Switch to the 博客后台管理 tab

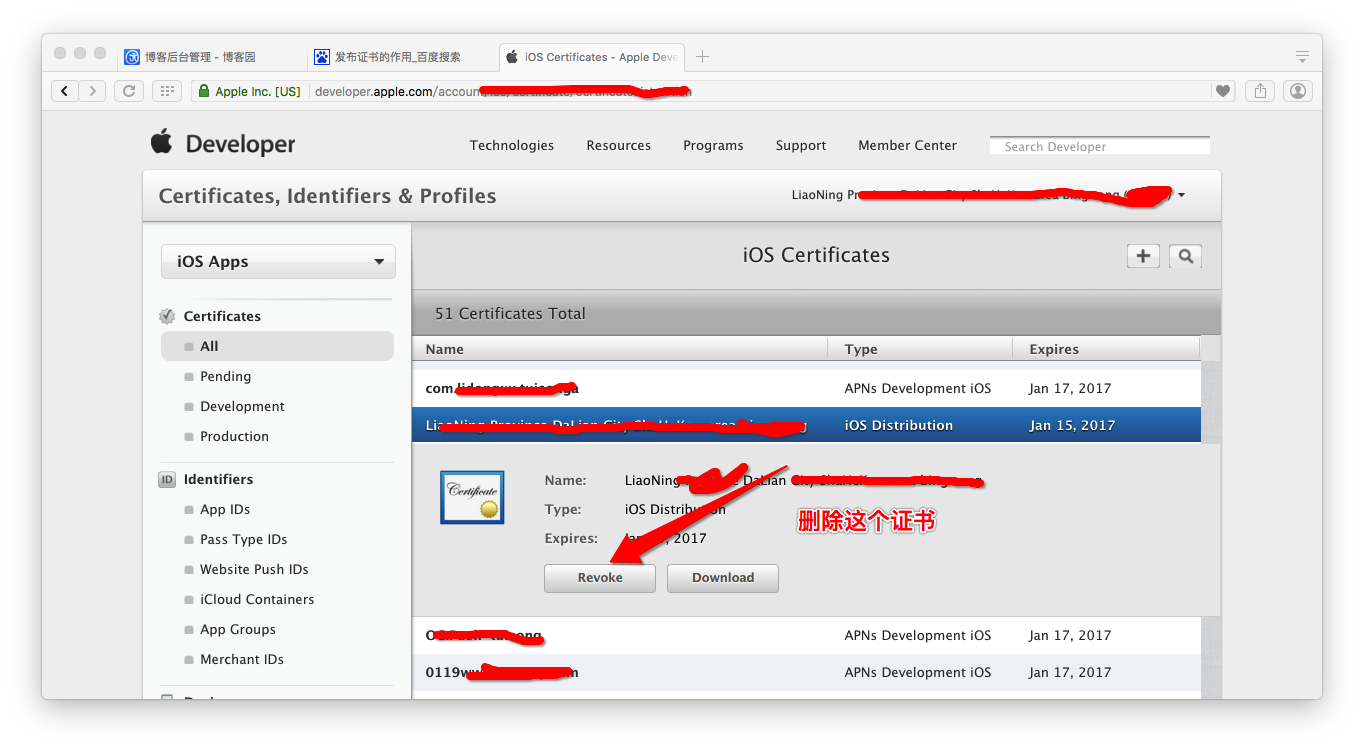point(200,57)
